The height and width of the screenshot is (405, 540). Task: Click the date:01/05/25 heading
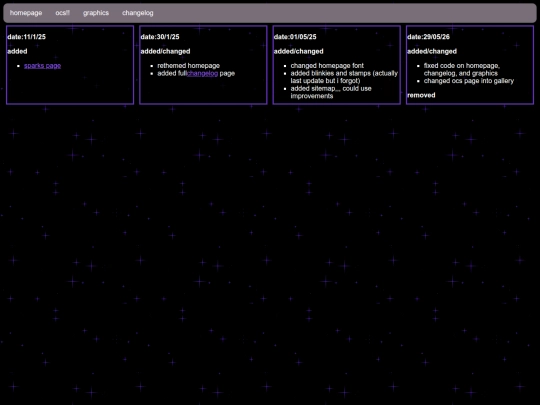click(295, 37)
